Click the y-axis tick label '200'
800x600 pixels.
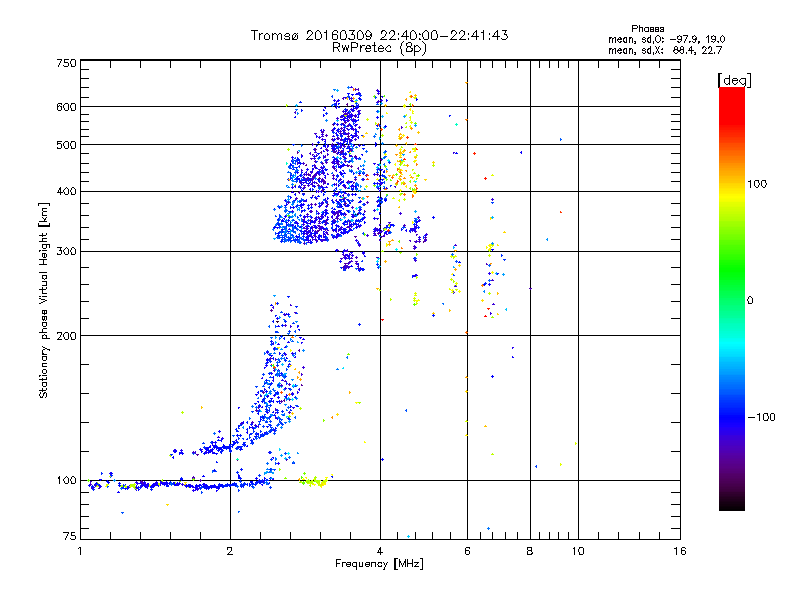pos(66,336)
